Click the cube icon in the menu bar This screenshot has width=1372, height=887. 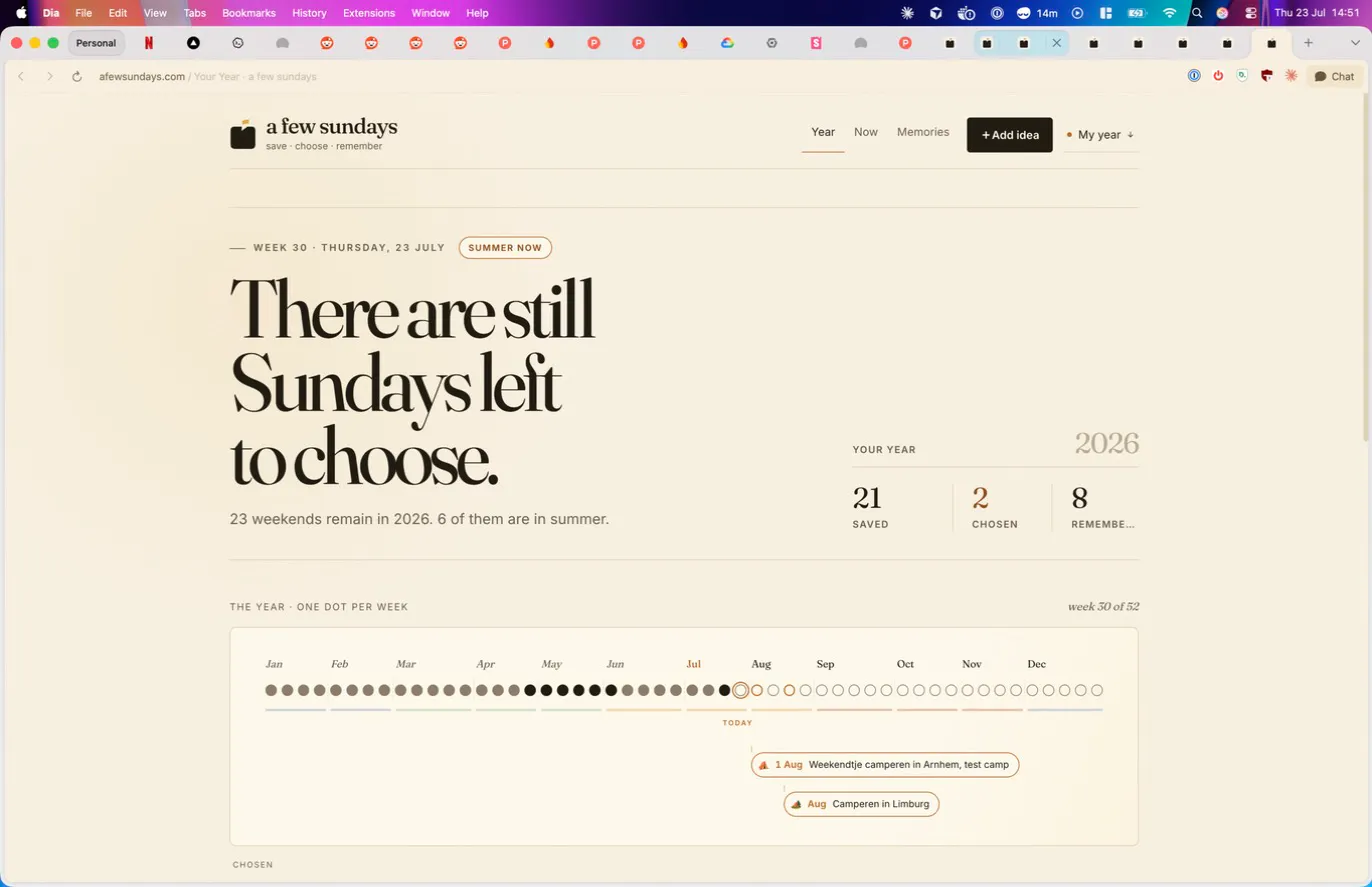tap(936, 13)
